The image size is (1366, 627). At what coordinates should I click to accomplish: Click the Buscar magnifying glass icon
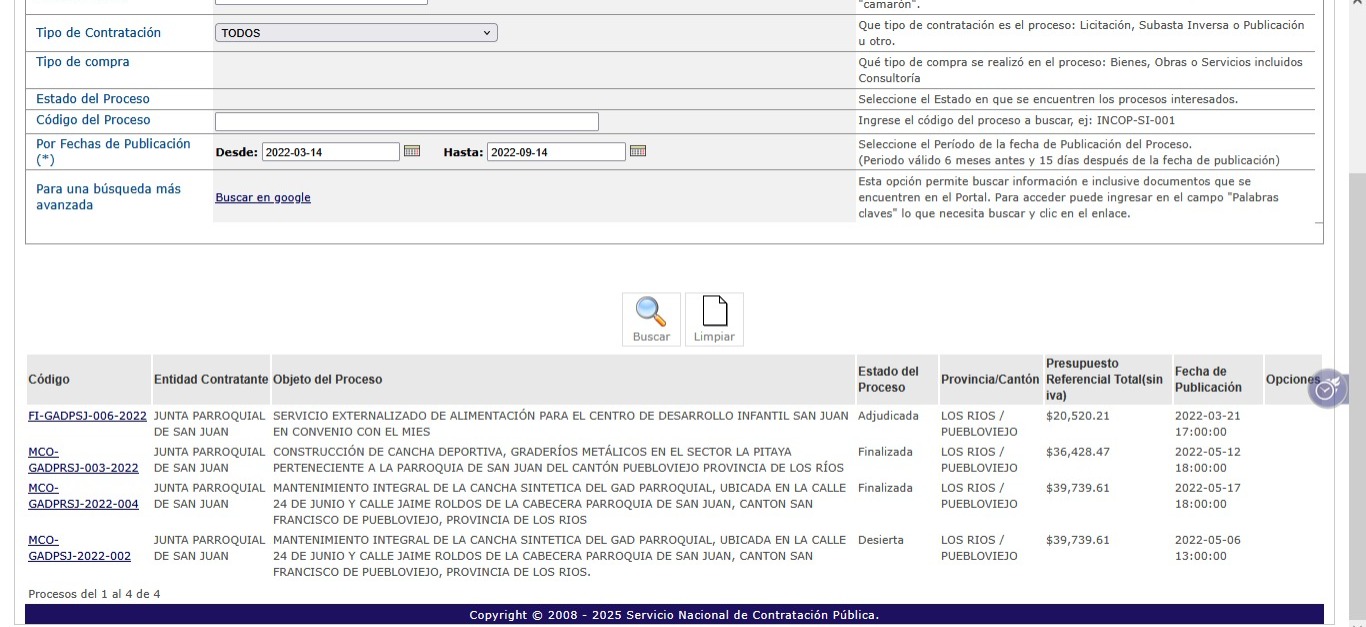(x=651, y=313)
